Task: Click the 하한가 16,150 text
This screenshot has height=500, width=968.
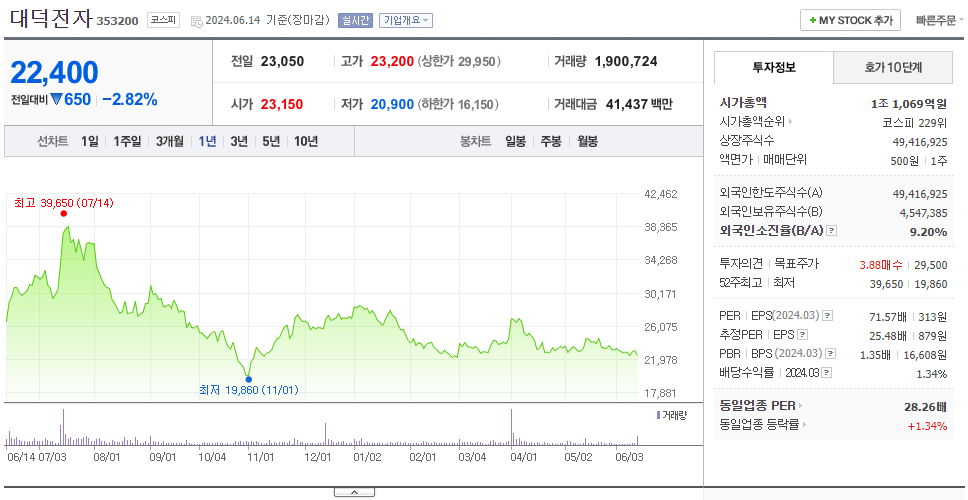Action: tap(457, 104)
